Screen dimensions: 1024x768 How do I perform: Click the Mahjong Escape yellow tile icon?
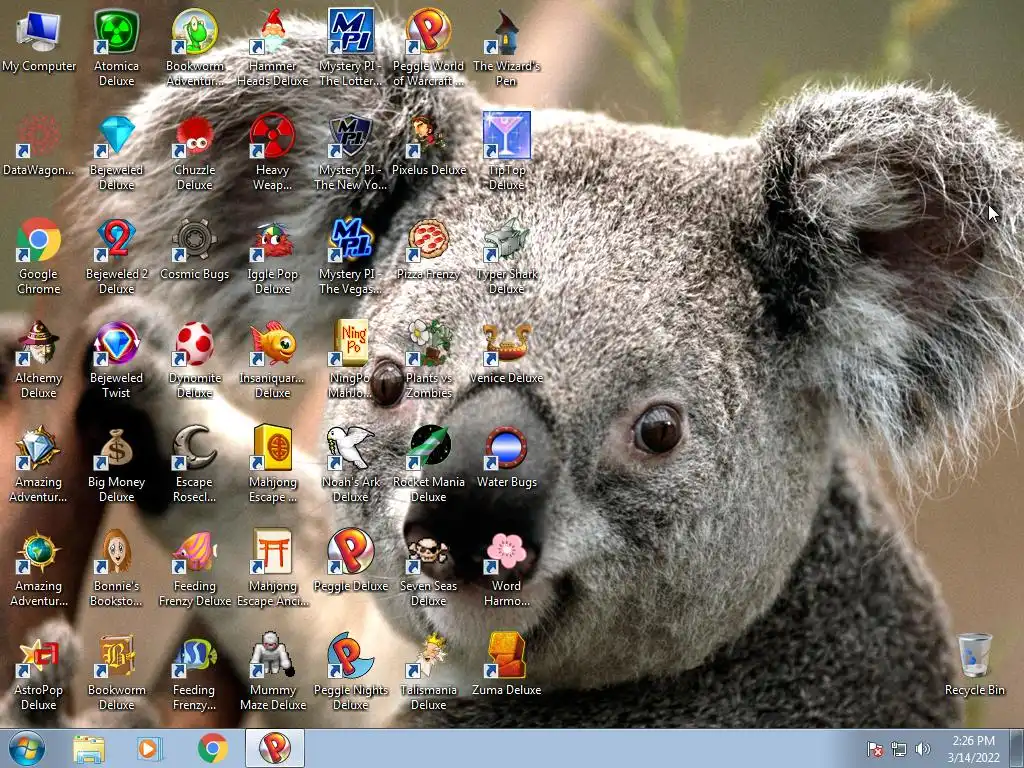coord(272,448)
